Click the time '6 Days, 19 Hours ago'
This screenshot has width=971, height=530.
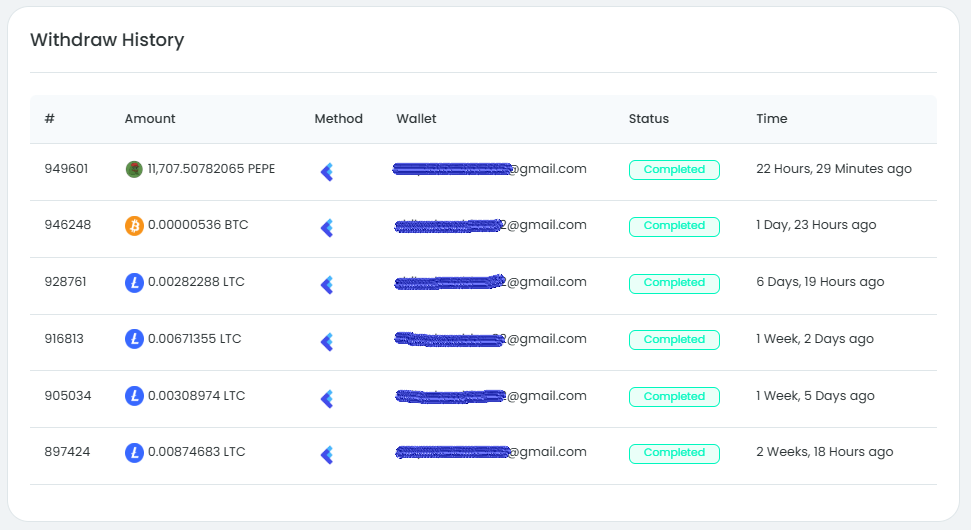tap(820, 282)
